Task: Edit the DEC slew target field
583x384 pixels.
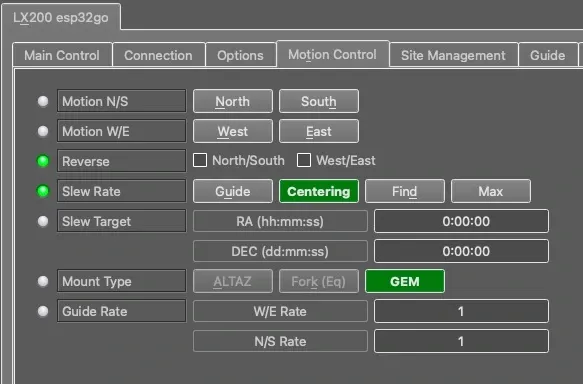Action: click(x=461, y=251)
